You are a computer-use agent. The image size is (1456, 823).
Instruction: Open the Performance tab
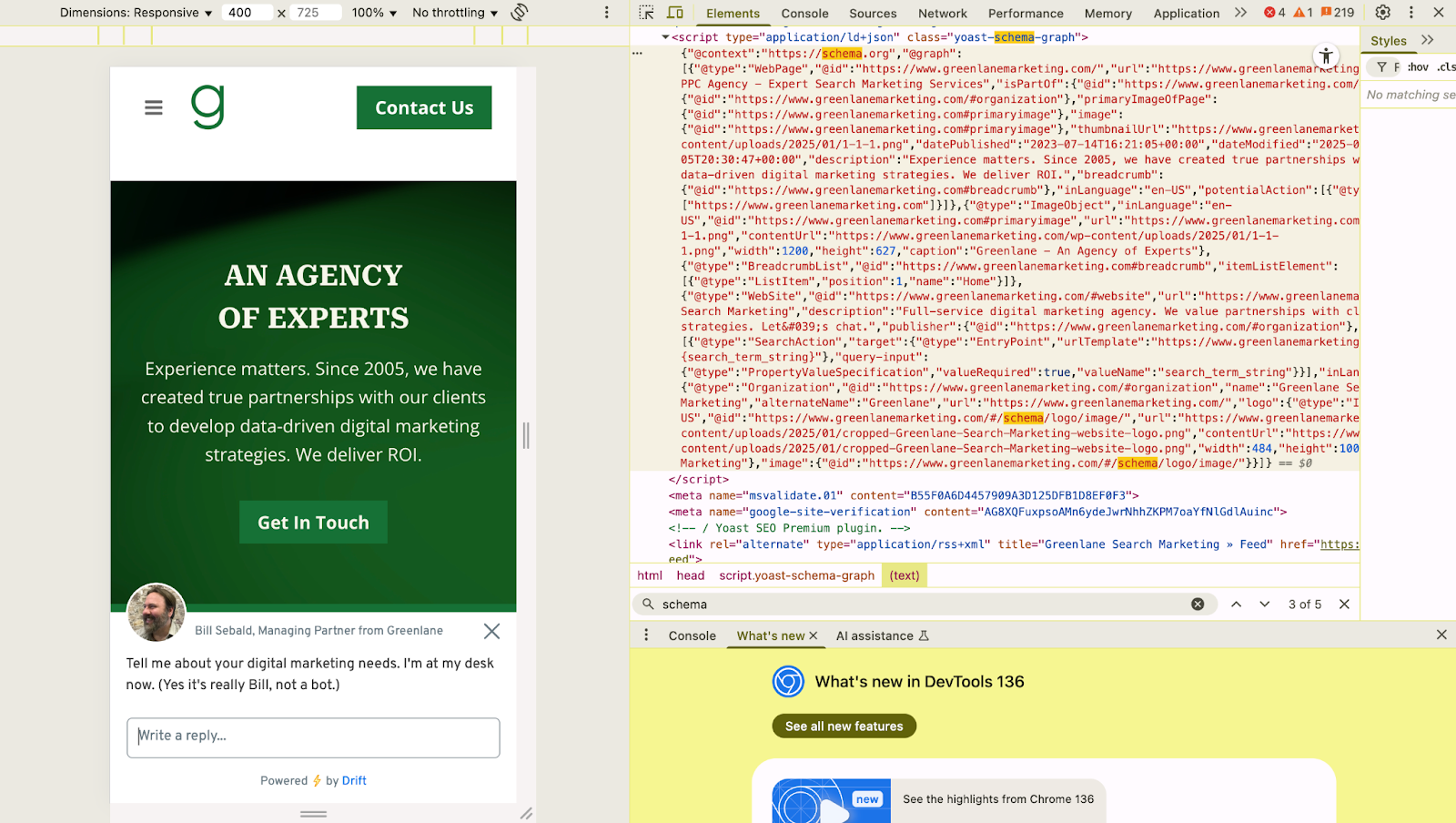[x=1026, y=14]
